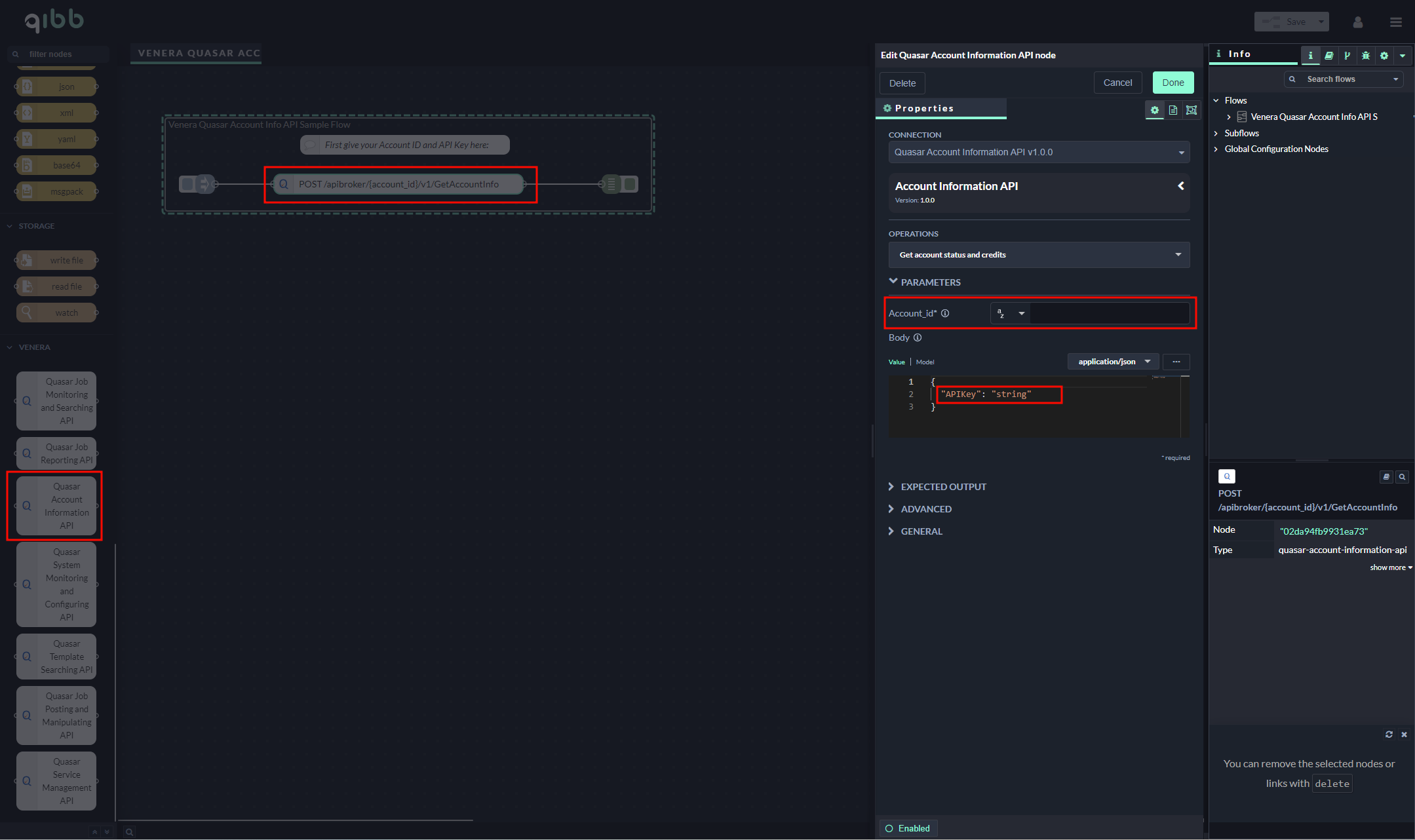Click the Account_id info icon

click(945, 313)
